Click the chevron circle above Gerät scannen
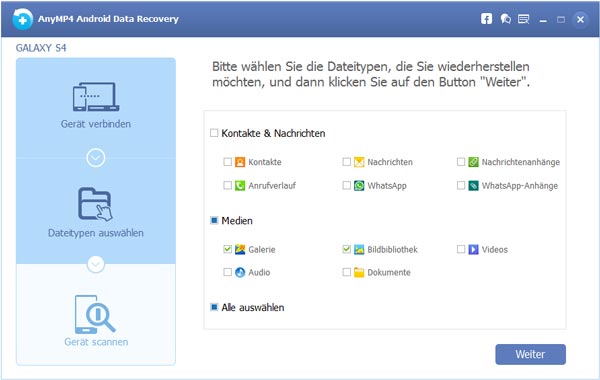This screenshot has width=600, height=380. point(96,264)
